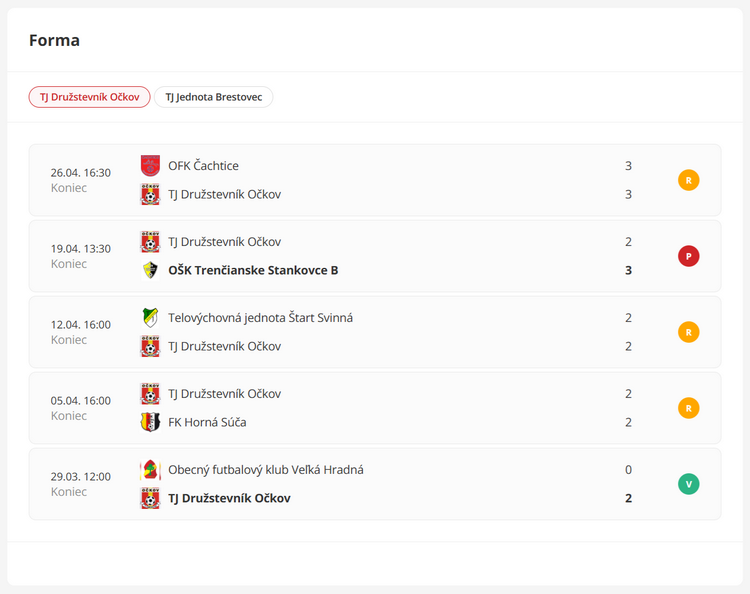
Task: Open OFK Čachtice team name
Action: pyautogui.click(x=203, y=165)
